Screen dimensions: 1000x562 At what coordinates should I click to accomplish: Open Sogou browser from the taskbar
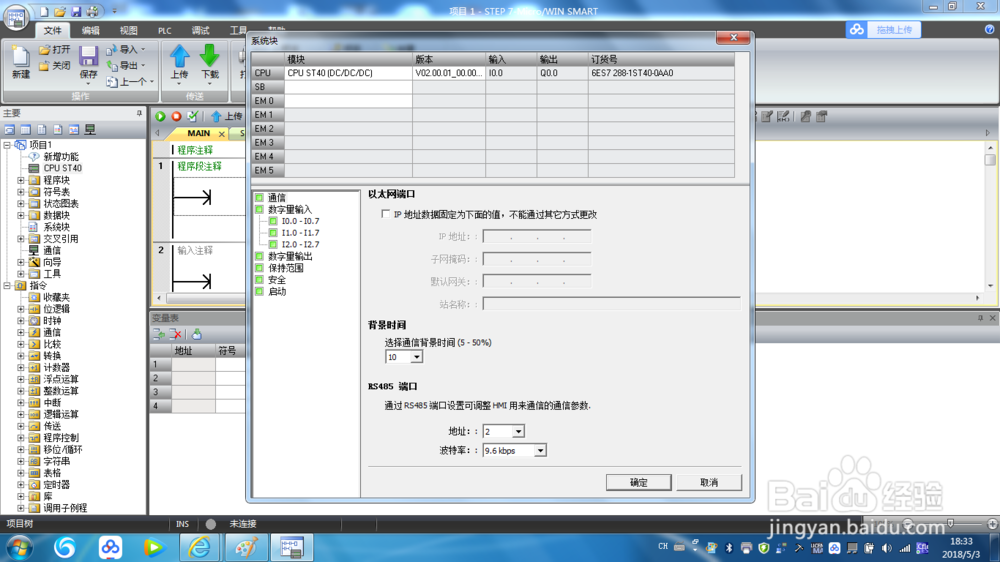click(x=64, y=547)
